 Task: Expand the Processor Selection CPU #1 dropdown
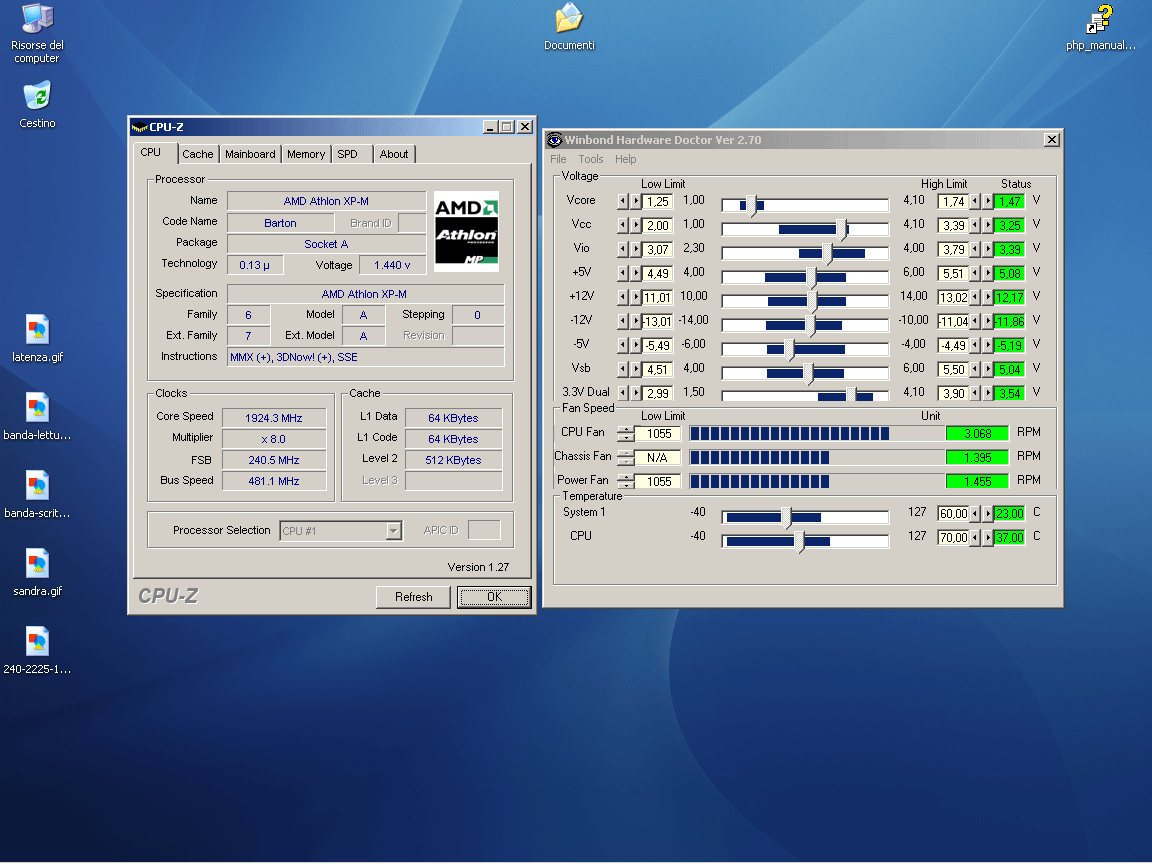394,530
